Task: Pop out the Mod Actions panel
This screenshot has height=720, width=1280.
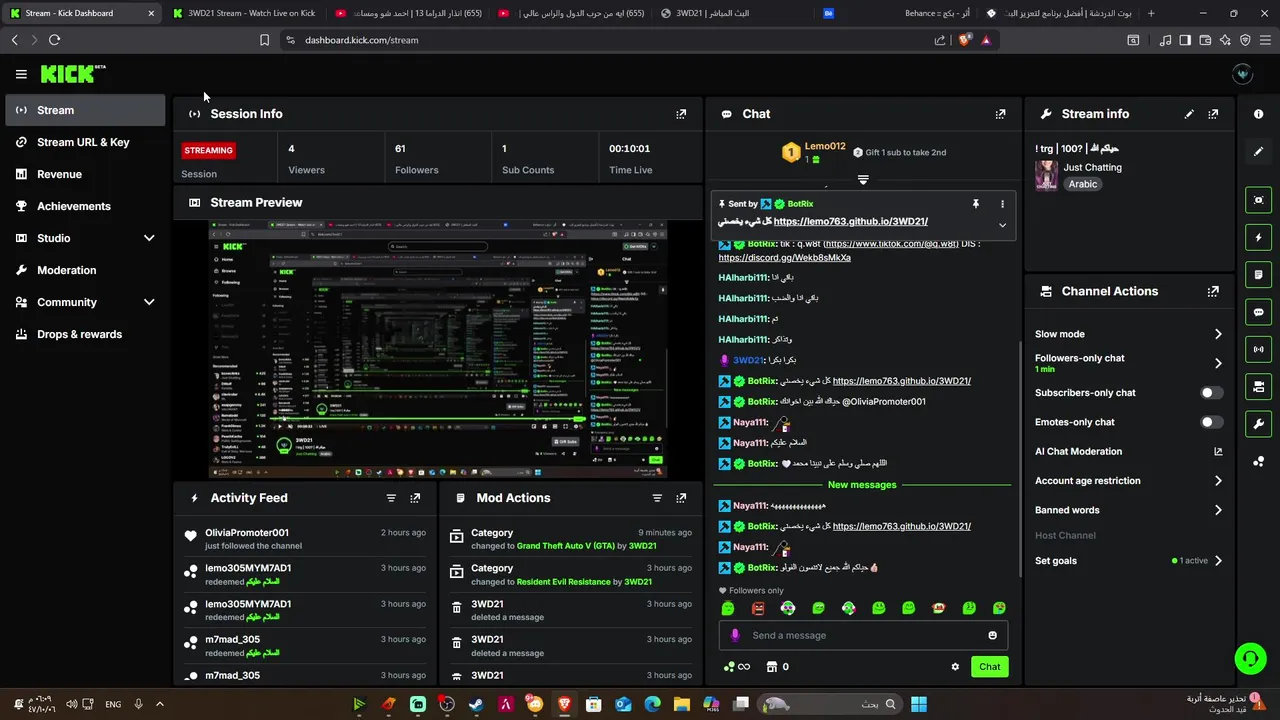Action: (x=681, y=498)
